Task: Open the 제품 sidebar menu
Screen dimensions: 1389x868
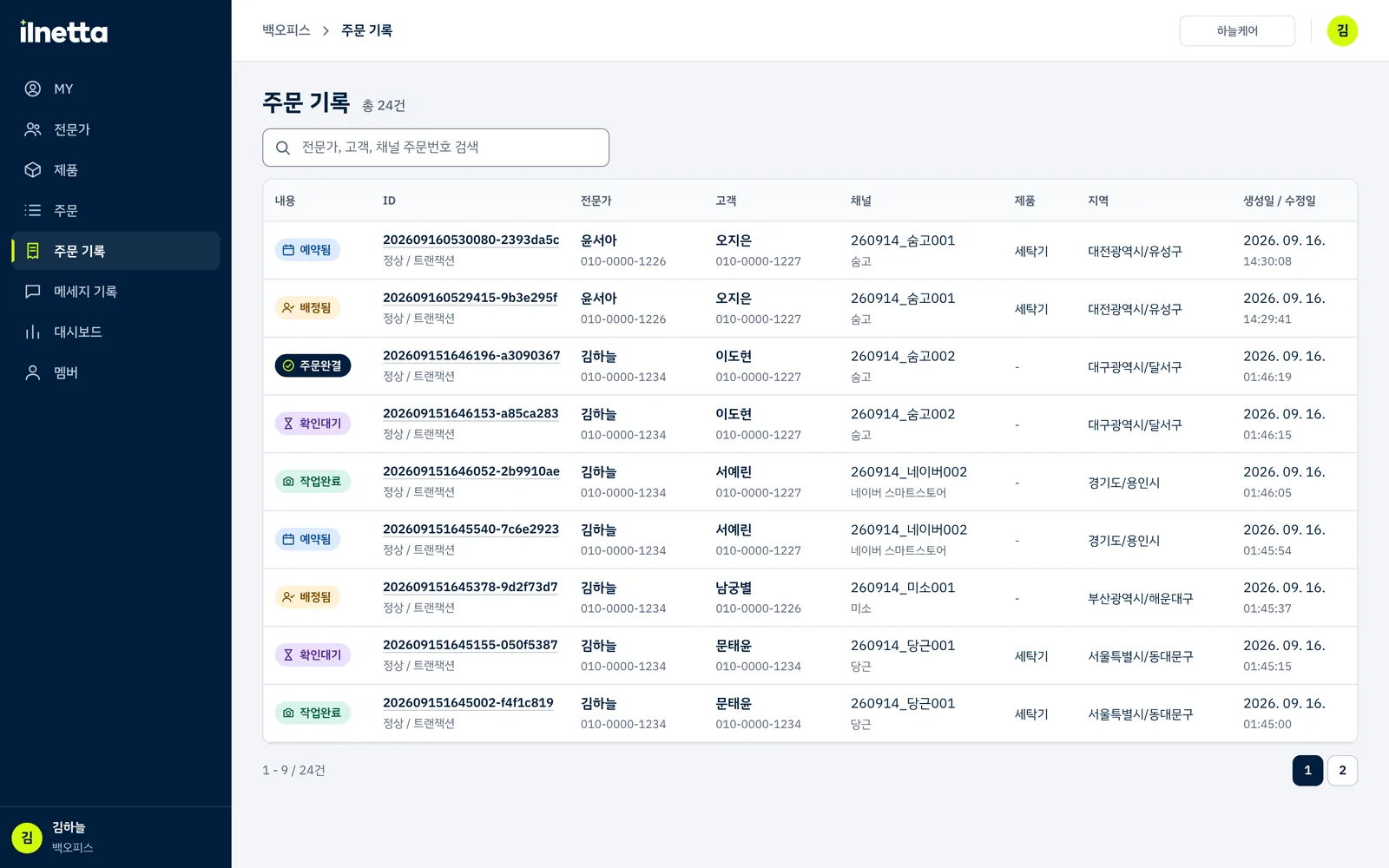Action: click(x=115, y=170)
